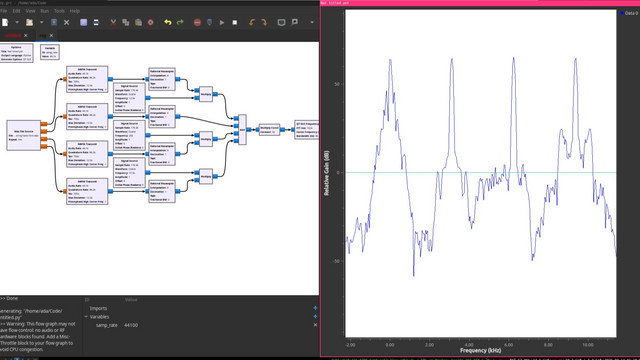This screenshot has width=640, height=360.
Task: Toggle the console panel toolbar icon
Action: tap(281, 22)
